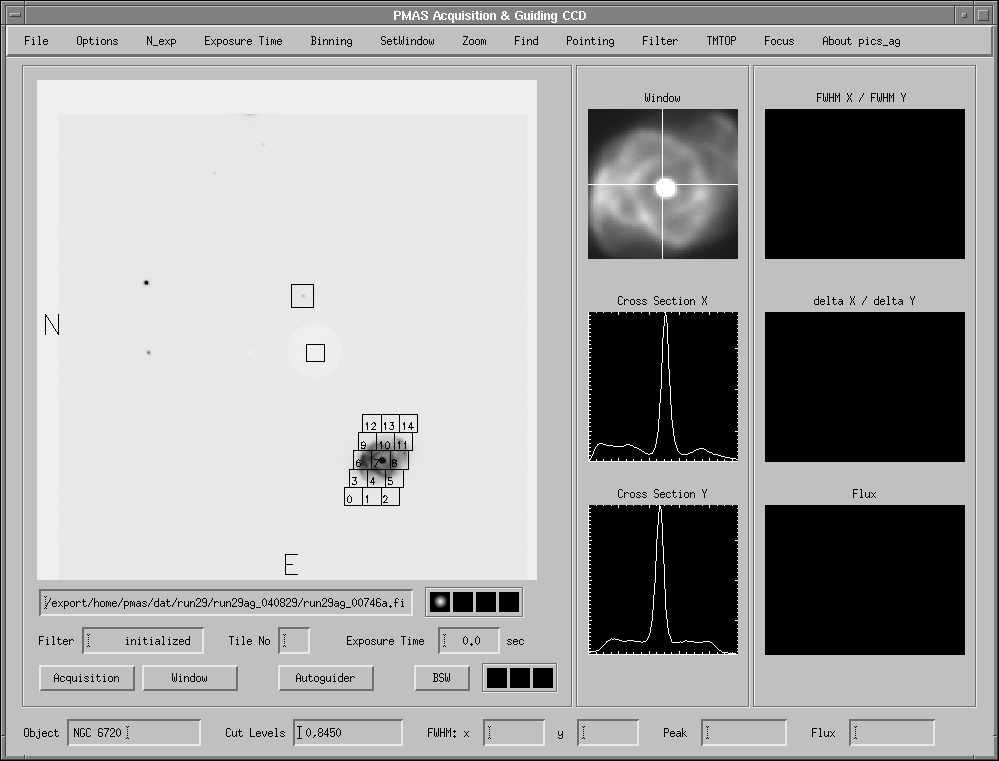Click the Acquisition button
Screen dimensions: 999x761
pyautogui.click(x=87, y=678)
